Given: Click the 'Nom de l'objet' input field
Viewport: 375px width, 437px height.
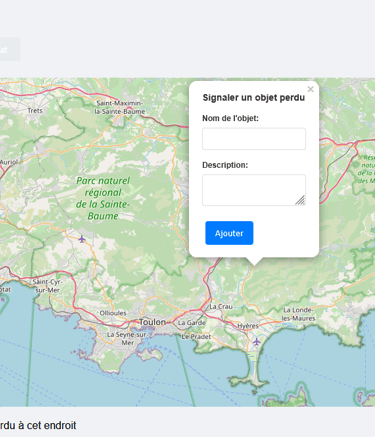Looking at the screenshot, I should 254,139.
